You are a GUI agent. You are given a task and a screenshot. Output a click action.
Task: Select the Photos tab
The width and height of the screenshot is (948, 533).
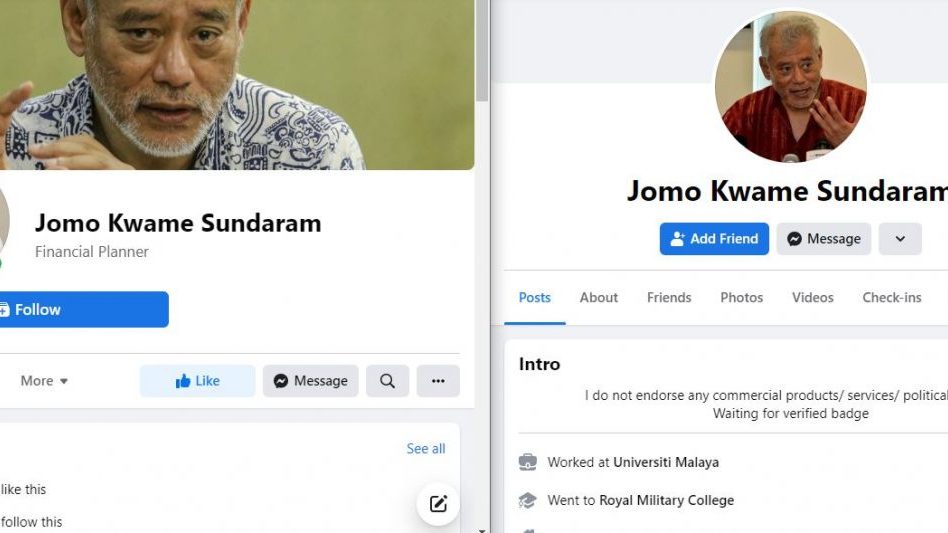coord(741,297)
